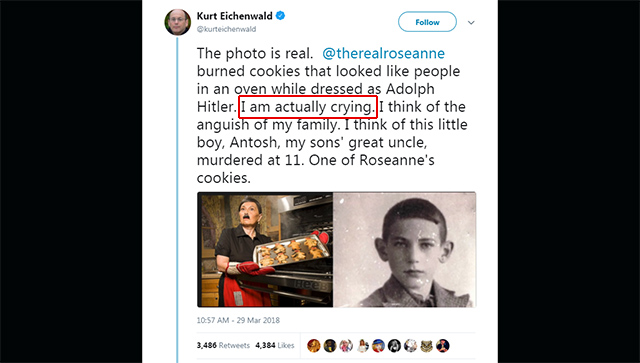
Task: Open the oven cookies photo
Action: (x=265, y=249)
